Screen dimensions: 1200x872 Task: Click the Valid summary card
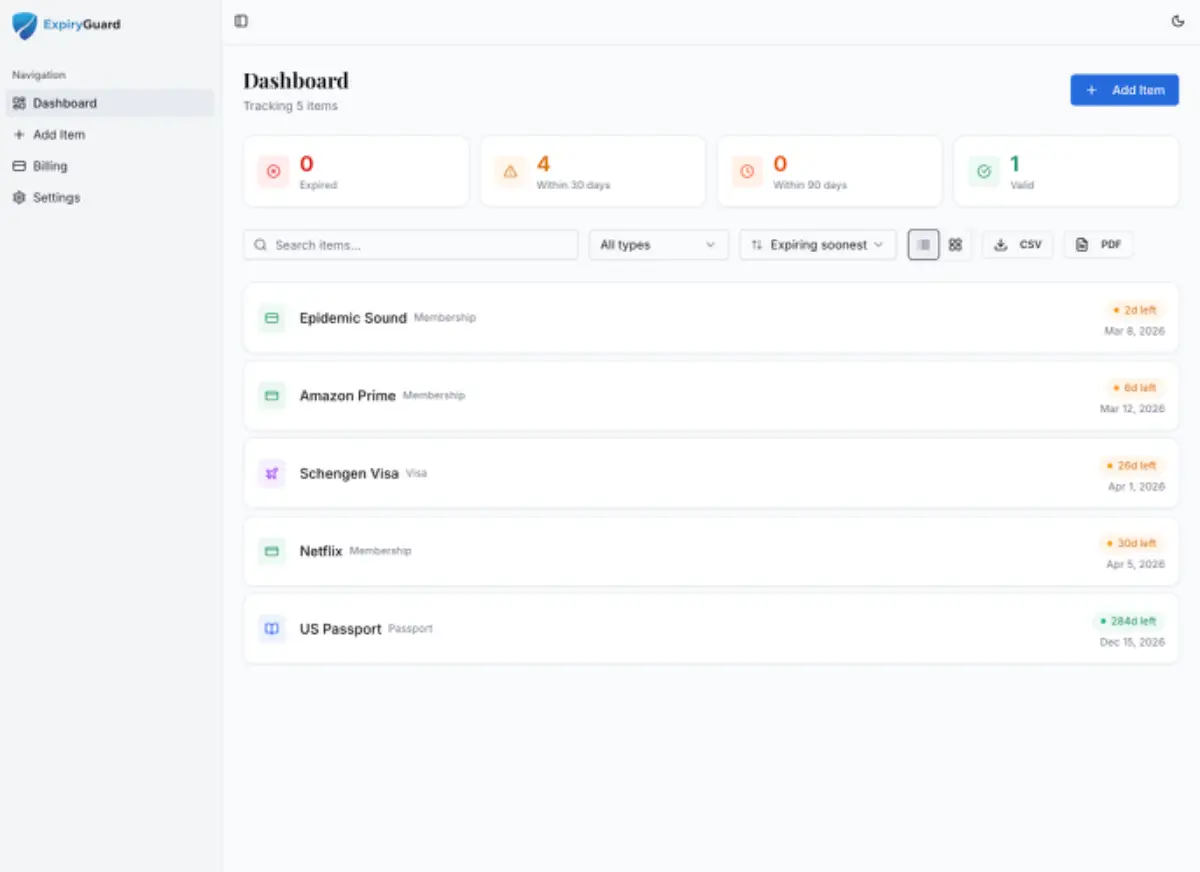coord(1067,172)
